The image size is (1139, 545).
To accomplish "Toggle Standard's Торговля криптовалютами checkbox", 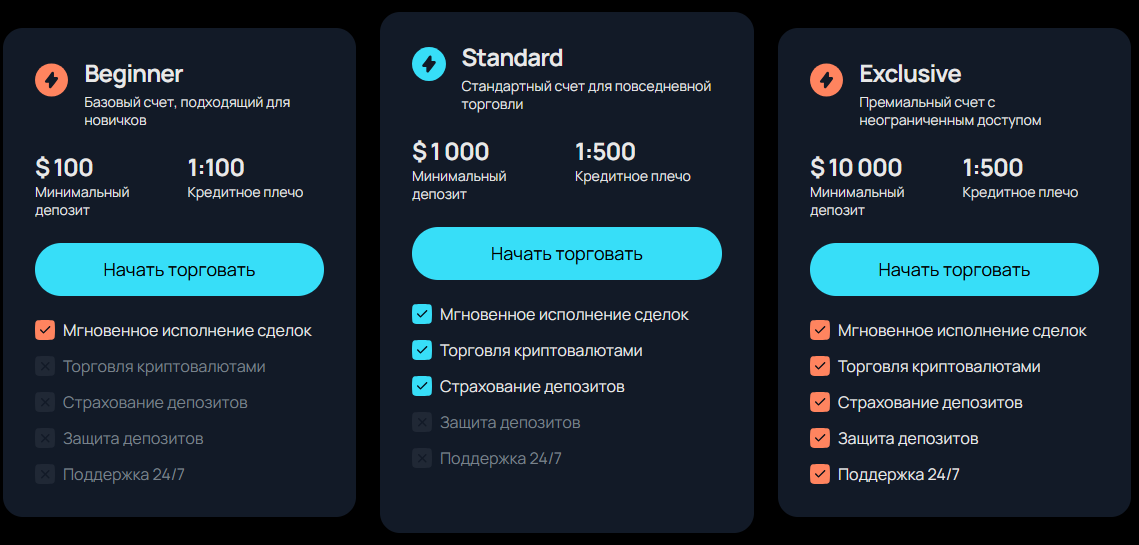I will [422, 350].
